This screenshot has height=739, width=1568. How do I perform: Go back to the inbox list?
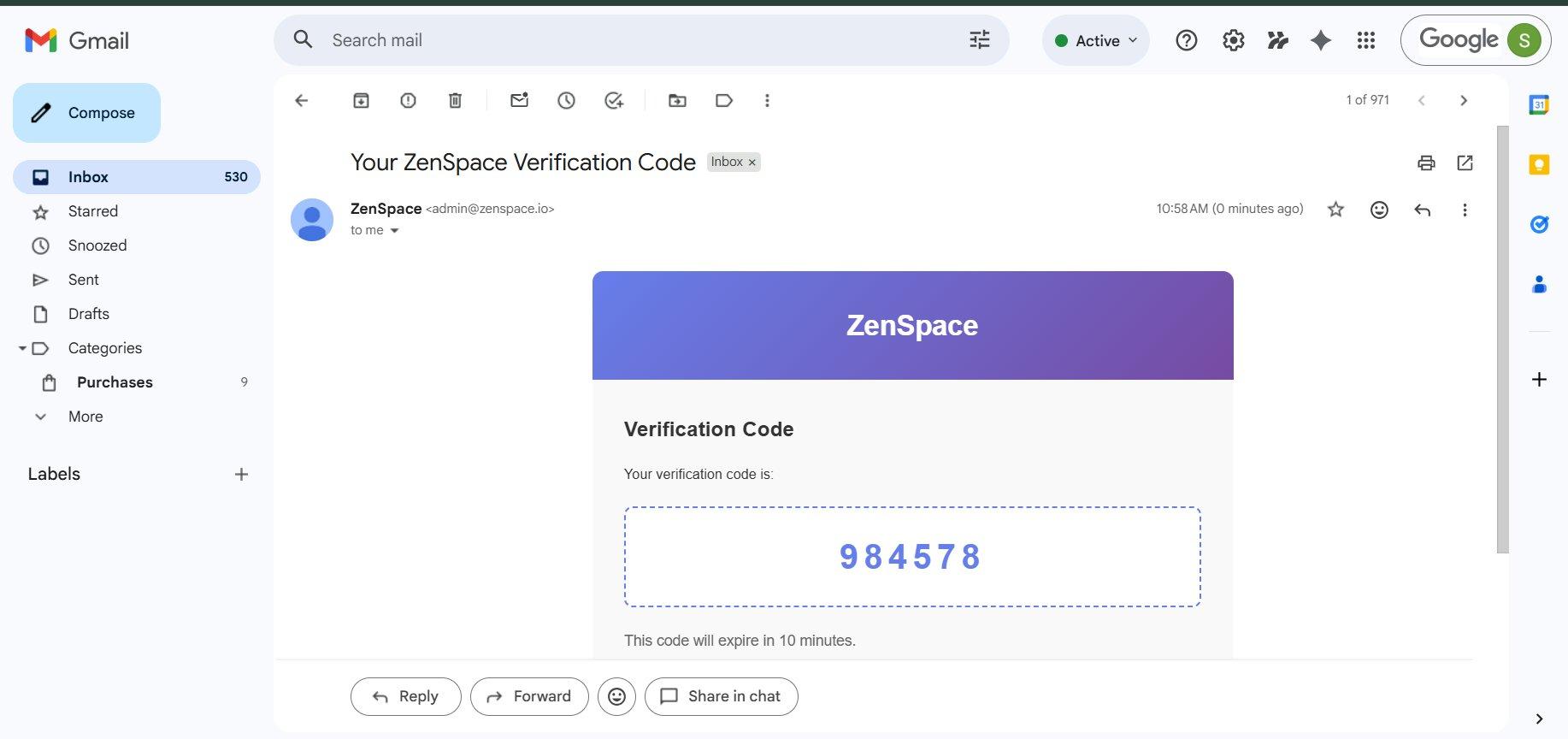[301, 101]
